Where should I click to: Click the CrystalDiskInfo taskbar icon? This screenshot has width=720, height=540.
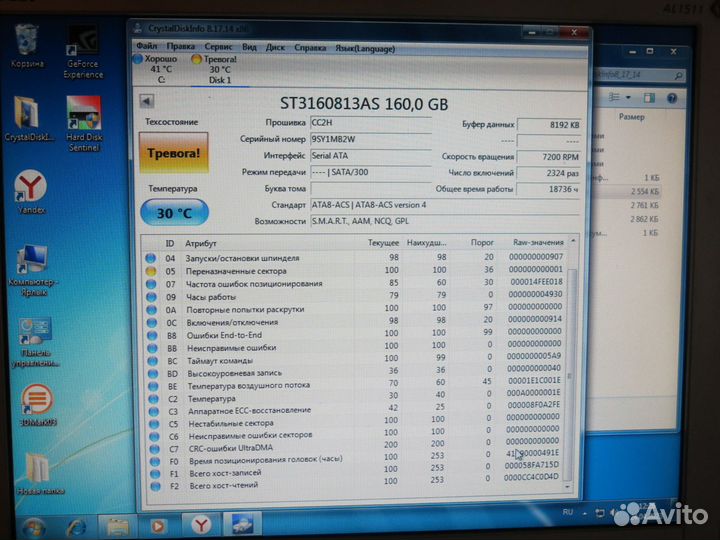coord(242,524)
